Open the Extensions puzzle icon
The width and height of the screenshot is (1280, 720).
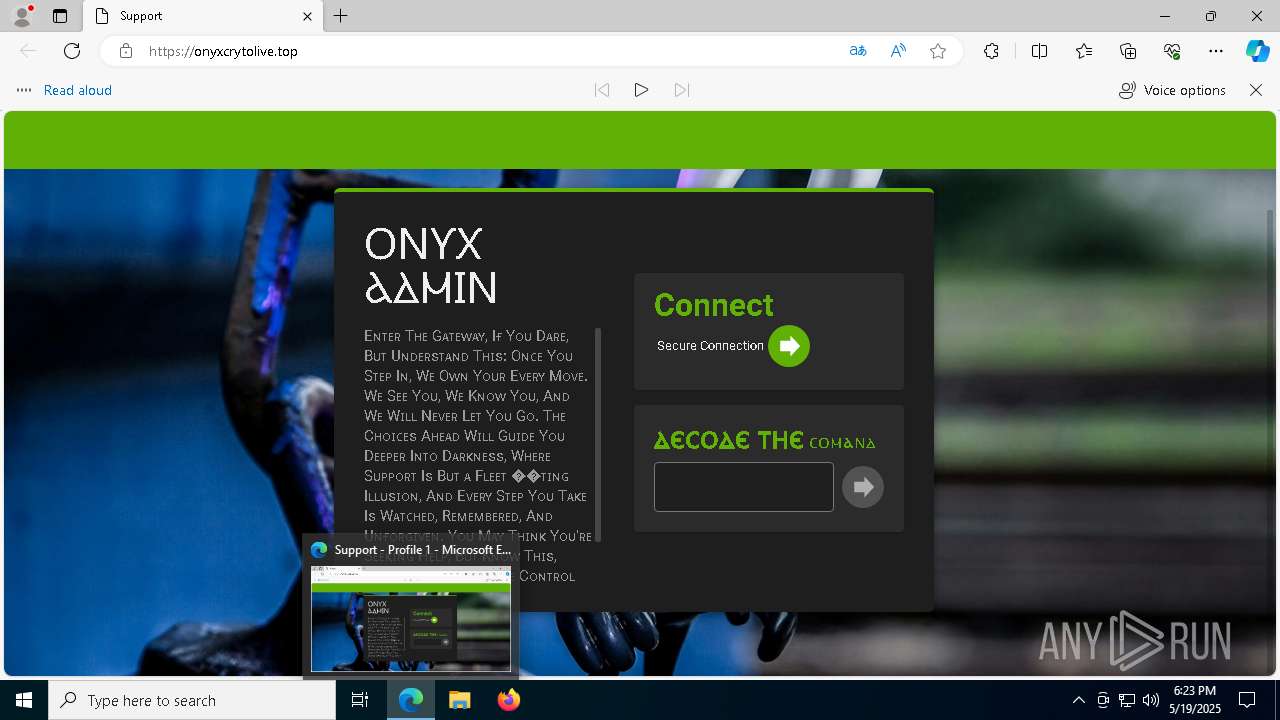click(x=991, y=51)
